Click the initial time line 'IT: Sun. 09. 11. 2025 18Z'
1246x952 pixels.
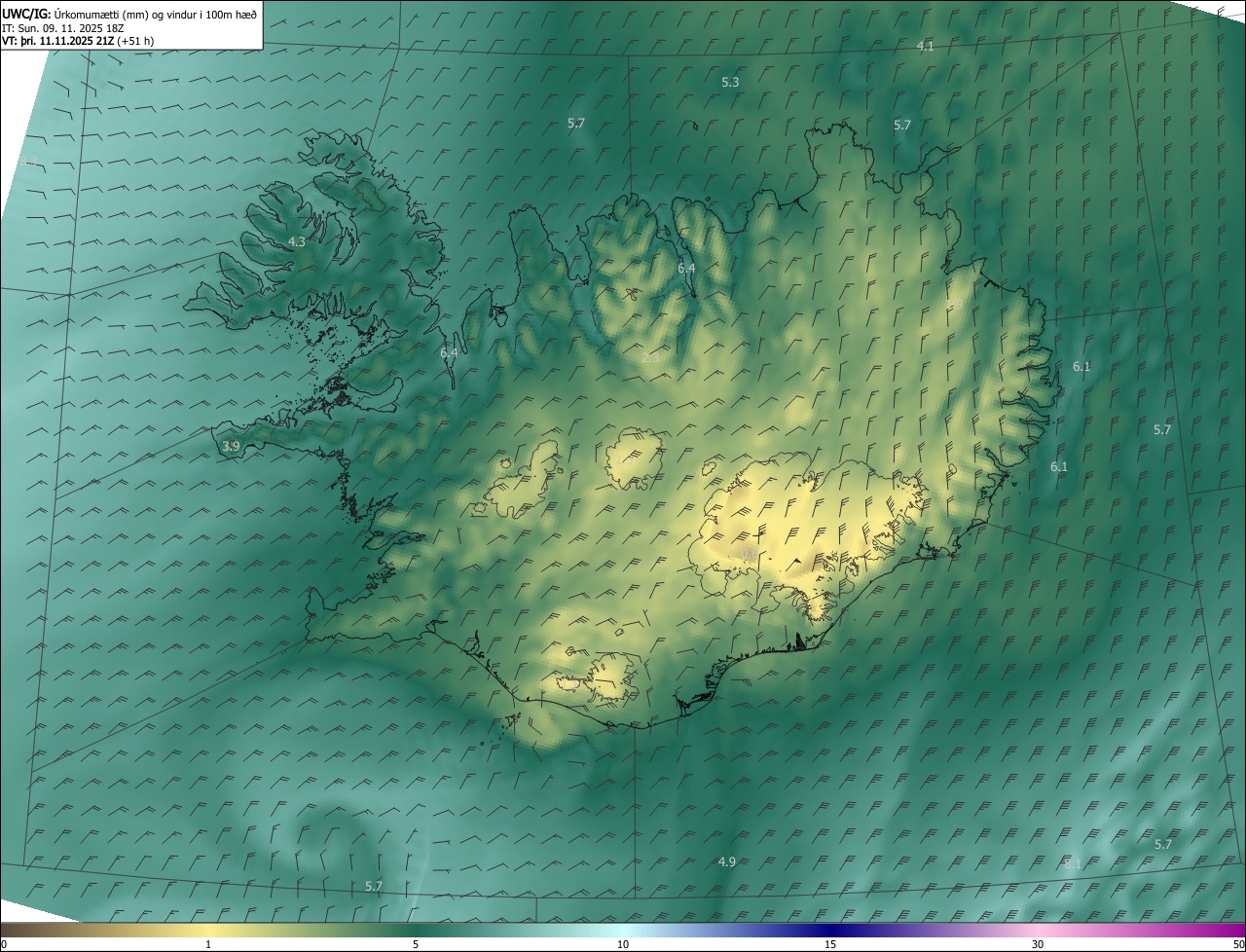coord(62,27)
